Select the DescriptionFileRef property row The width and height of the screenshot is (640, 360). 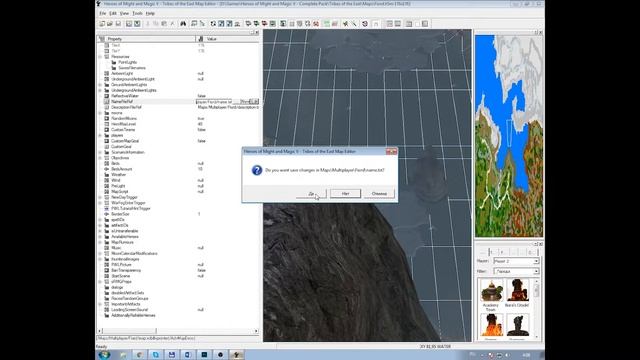point(178,107)
